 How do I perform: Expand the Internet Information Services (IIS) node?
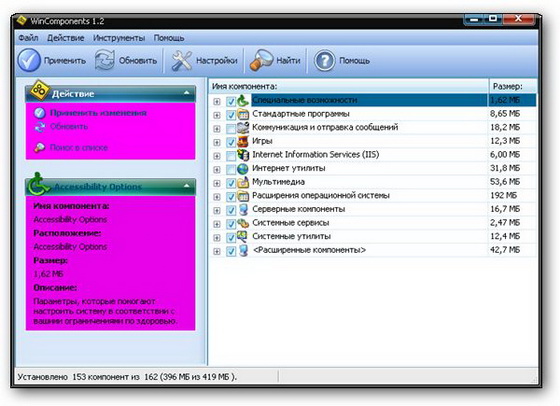[216, 156]
